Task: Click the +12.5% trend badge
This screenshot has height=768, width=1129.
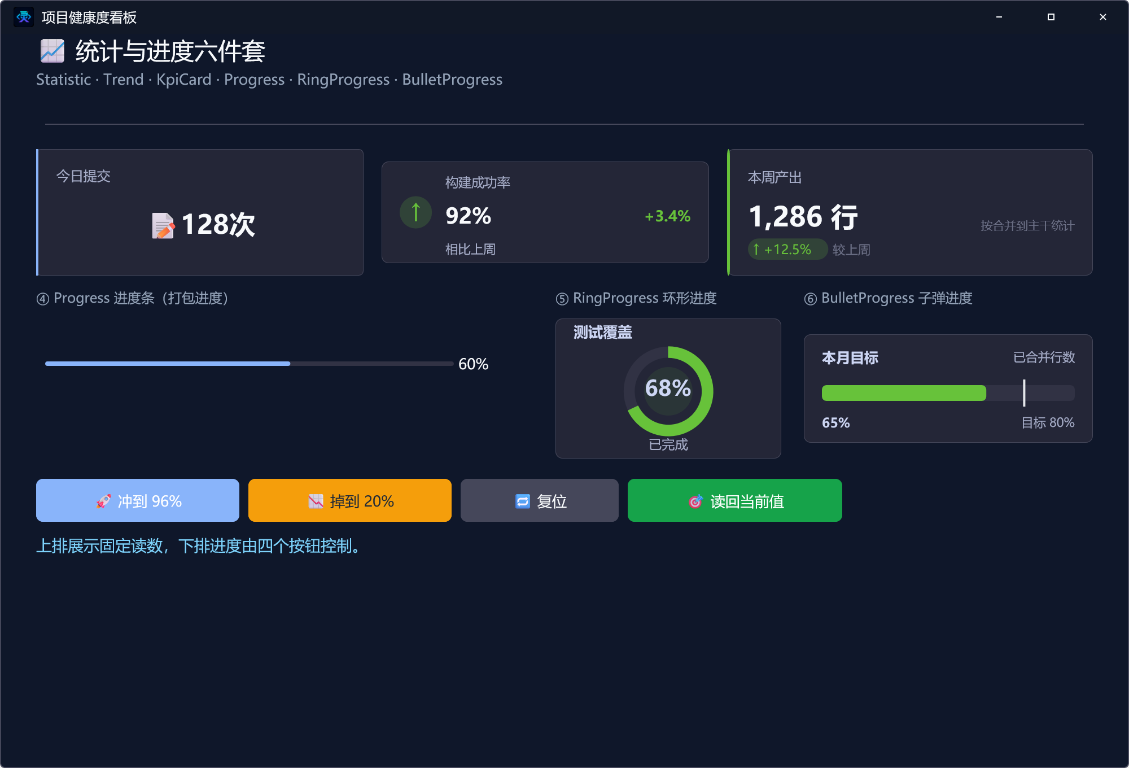Action: click(787, 249)
